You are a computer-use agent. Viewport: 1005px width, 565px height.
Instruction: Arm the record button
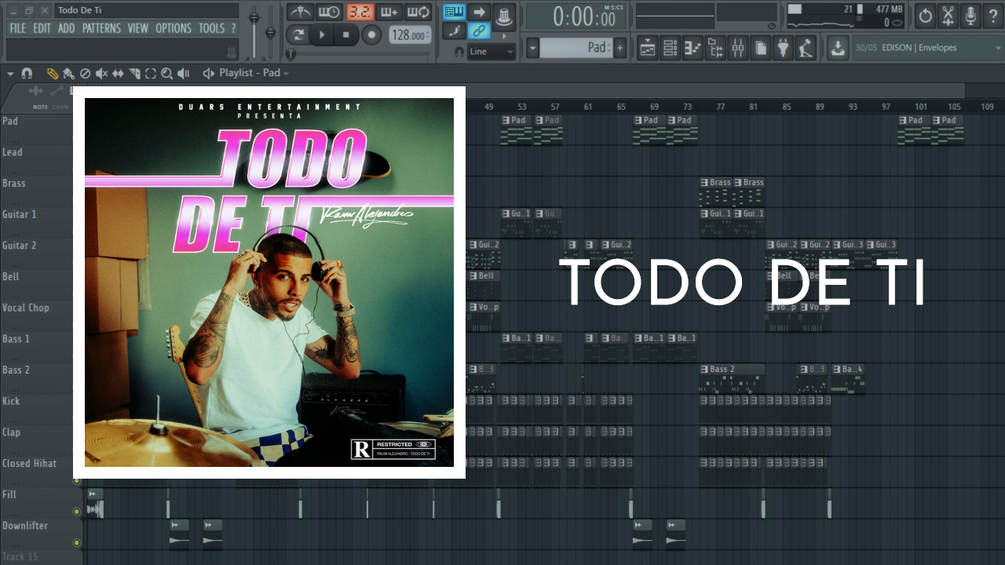pos(370,35)
